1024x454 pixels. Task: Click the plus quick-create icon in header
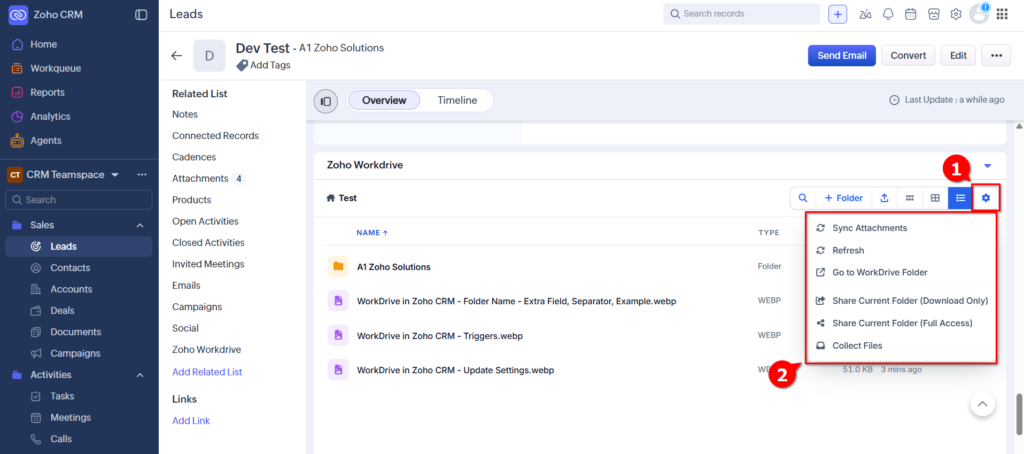(838, 14)
